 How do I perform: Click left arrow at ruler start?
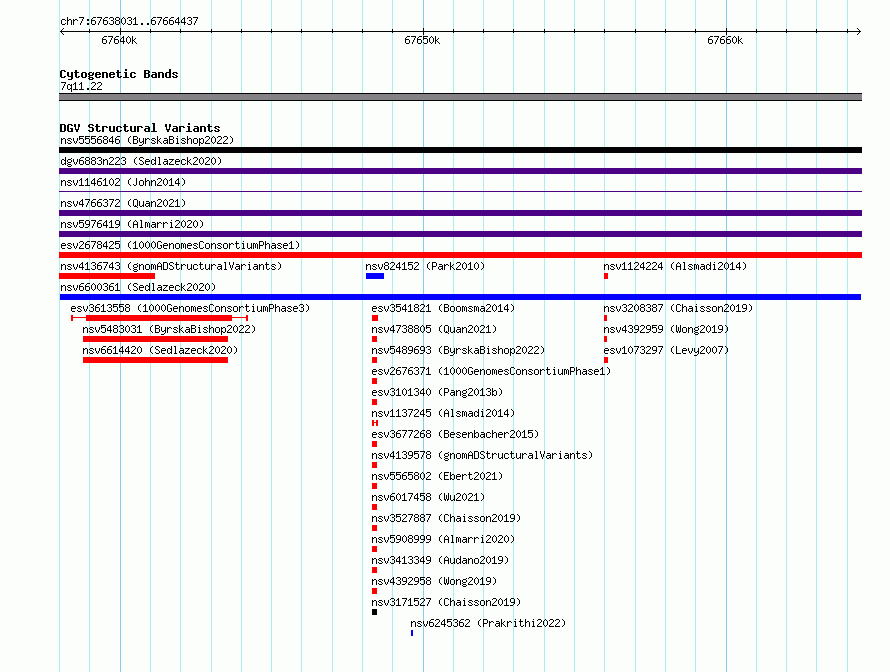tap(62, 31)
